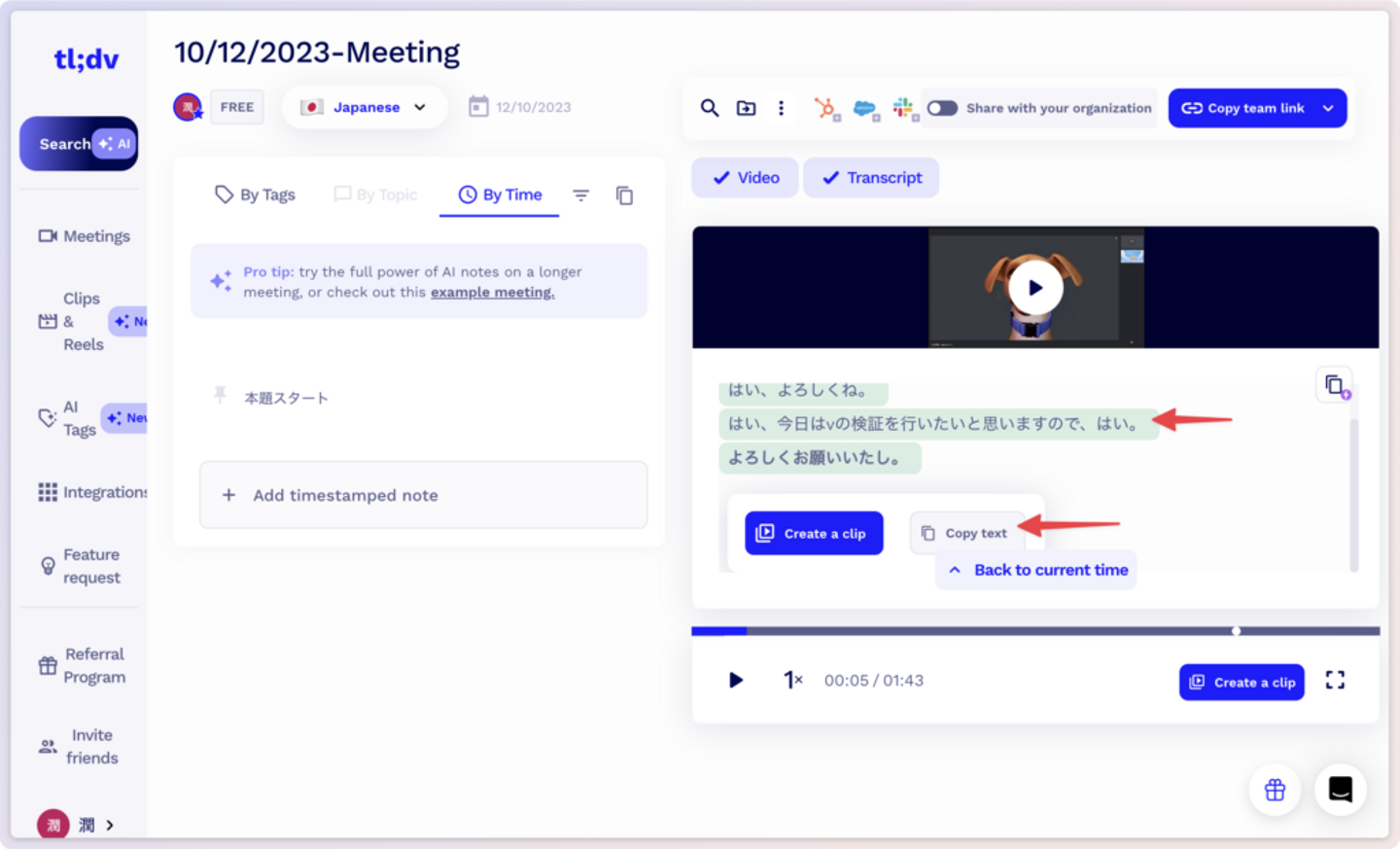The image size is (1400, 849).
Task: Open the gift rewards icon
Action: pyautogui.click(x=1275, y=790)
